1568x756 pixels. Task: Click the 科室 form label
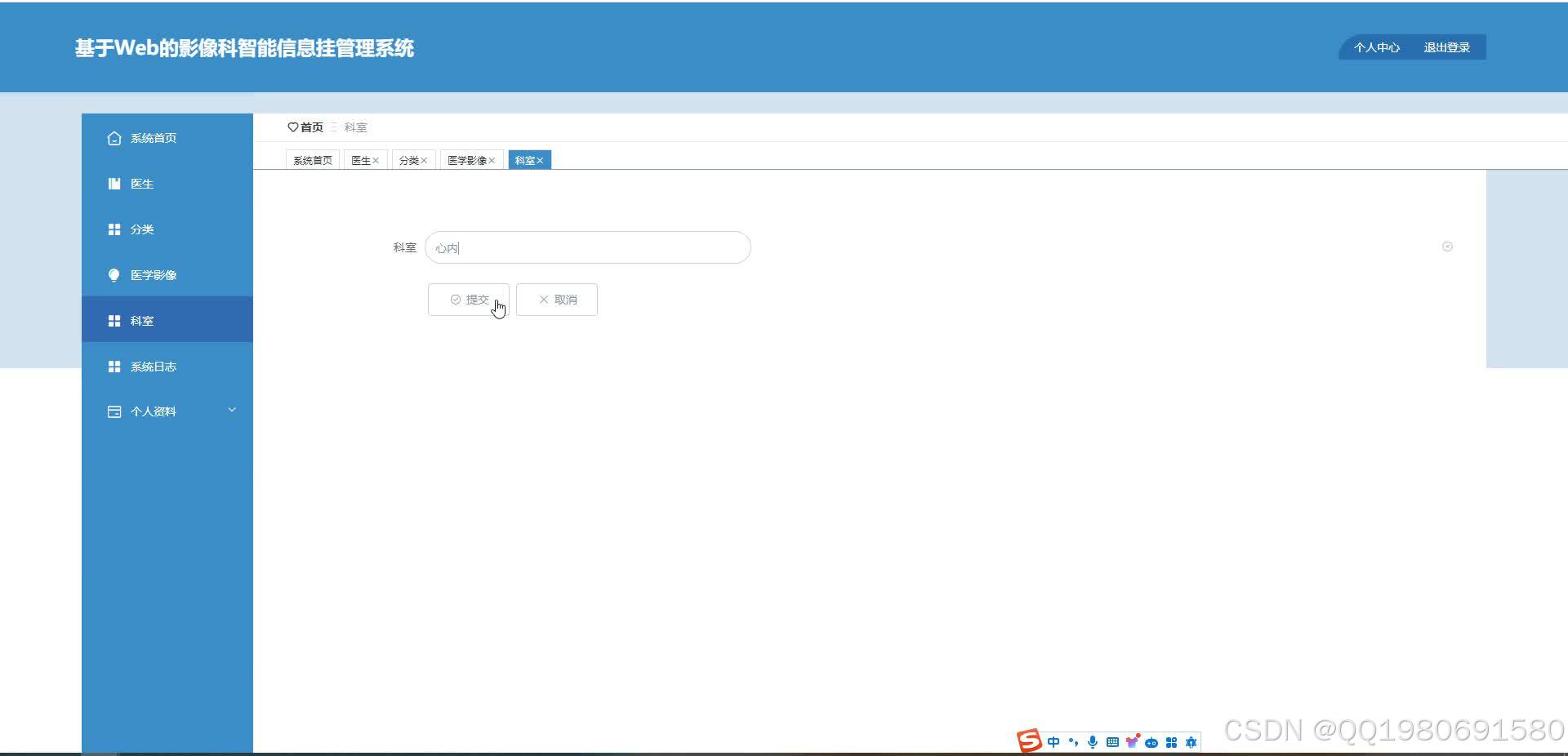coord(405,247)
